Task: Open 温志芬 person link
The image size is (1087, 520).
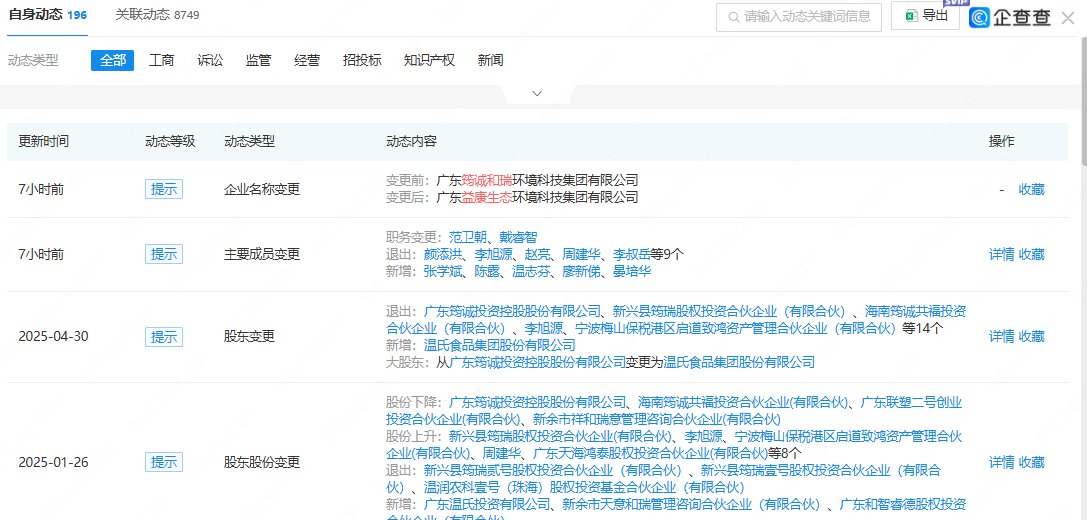Action: pyautogui.click(x=531, y=271)
